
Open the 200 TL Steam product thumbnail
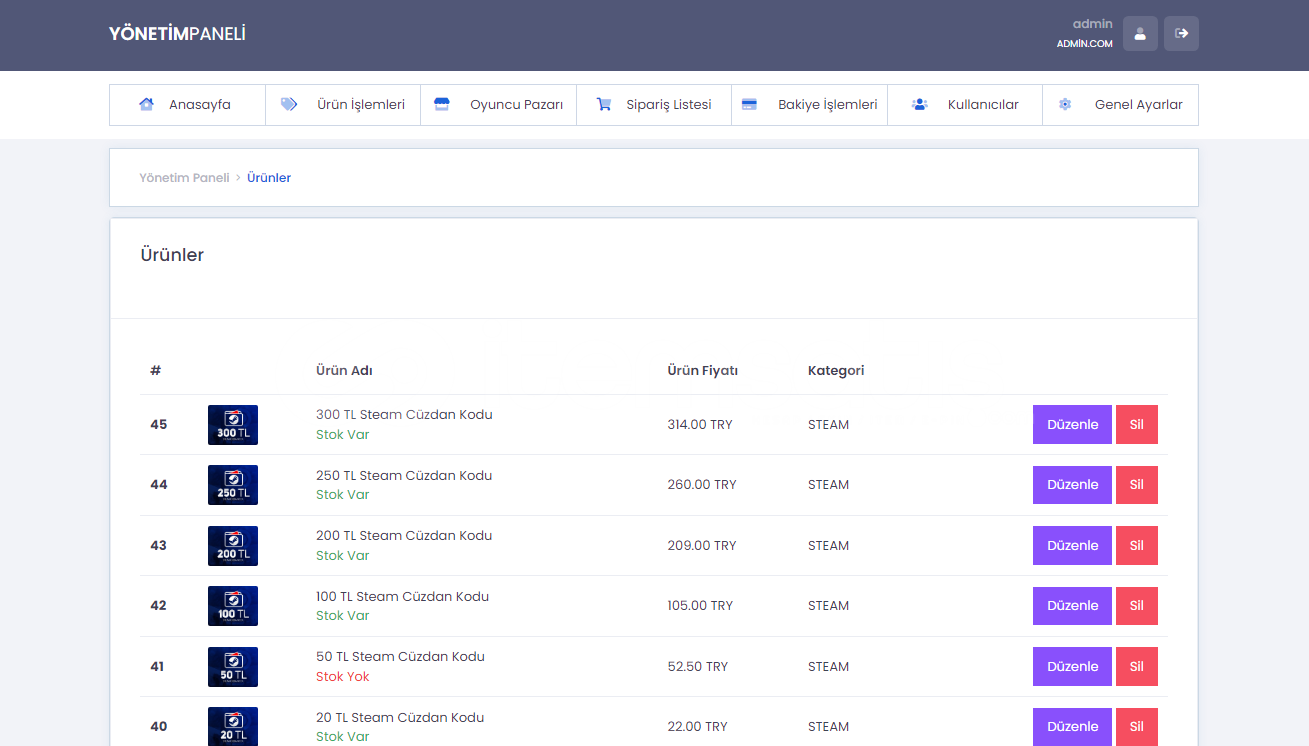pyautogui.click(x=233, y=546)
